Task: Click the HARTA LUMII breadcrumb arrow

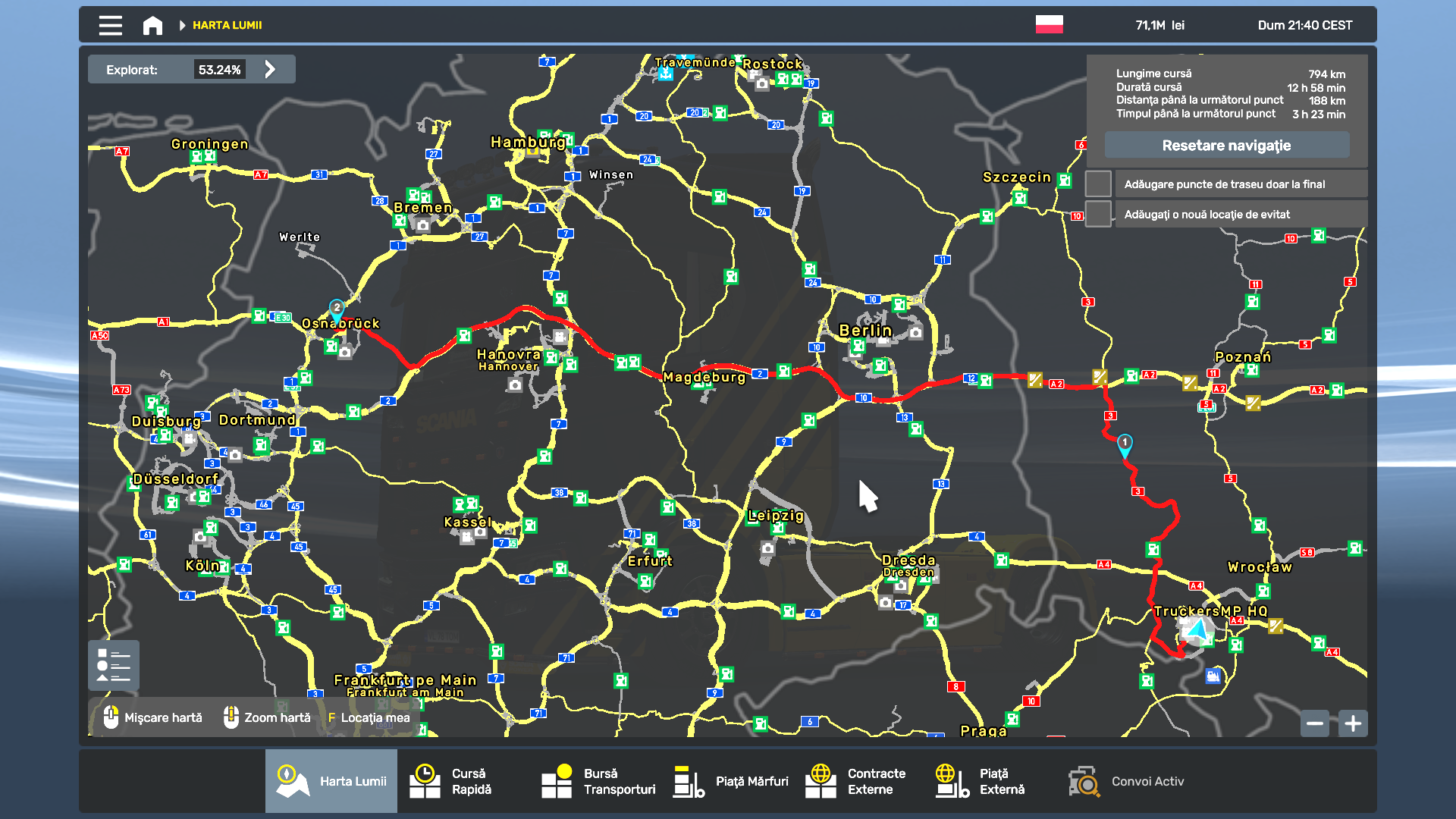Action: 182,25
